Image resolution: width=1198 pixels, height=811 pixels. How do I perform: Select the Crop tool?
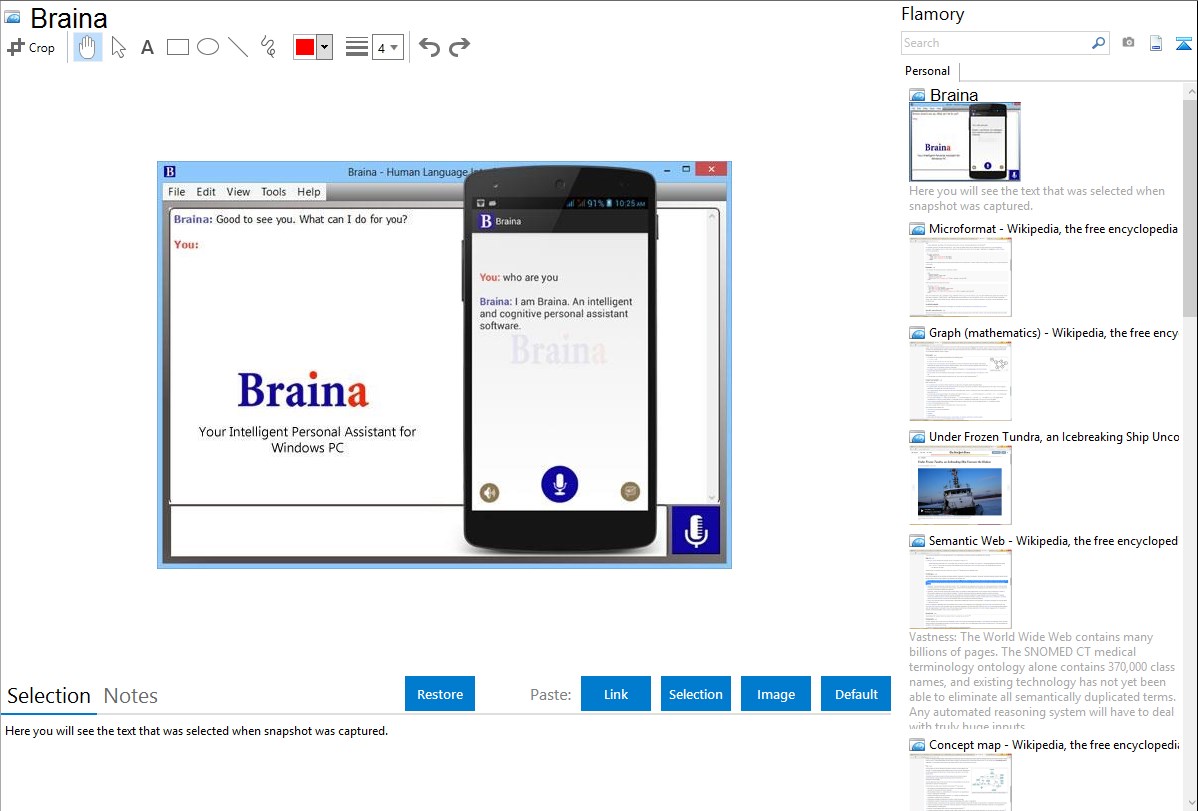coord(31,47)
